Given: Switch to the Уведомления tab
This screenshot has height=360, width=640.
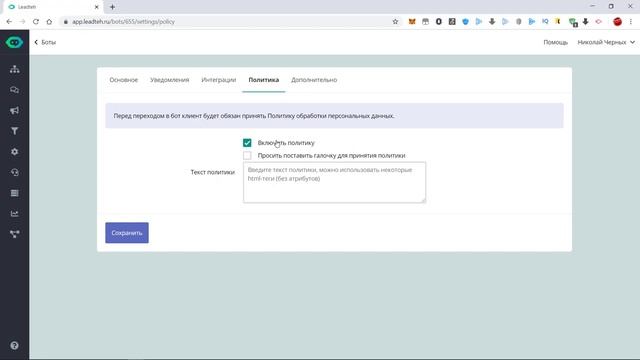Looking at the screenshot, I should [169, 80].
